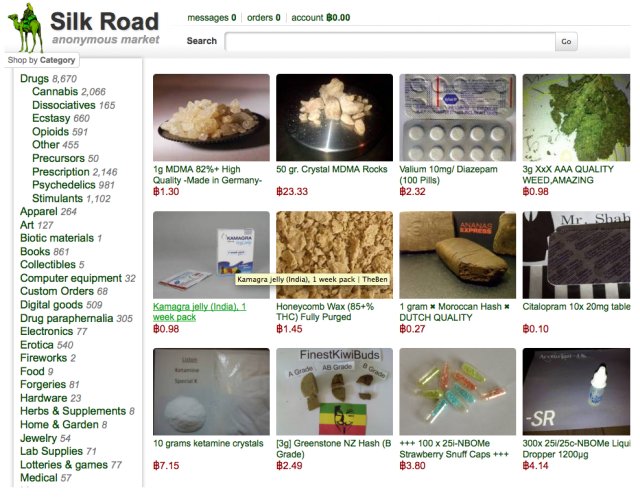Open the Valium Diazepam pills thumbnail
This screenshot has height=497, width=640.
[x=458, y=118]
